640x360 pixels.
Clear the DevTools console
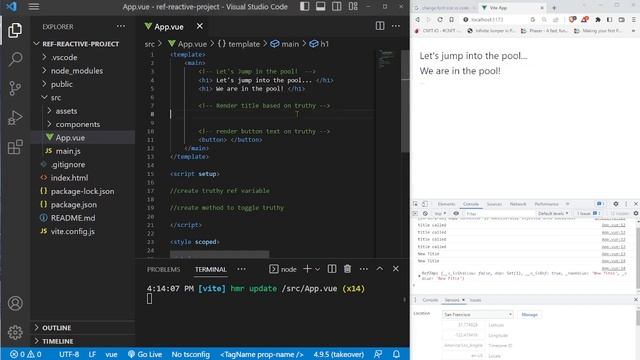pyautogui.click(x=425, y=213)
